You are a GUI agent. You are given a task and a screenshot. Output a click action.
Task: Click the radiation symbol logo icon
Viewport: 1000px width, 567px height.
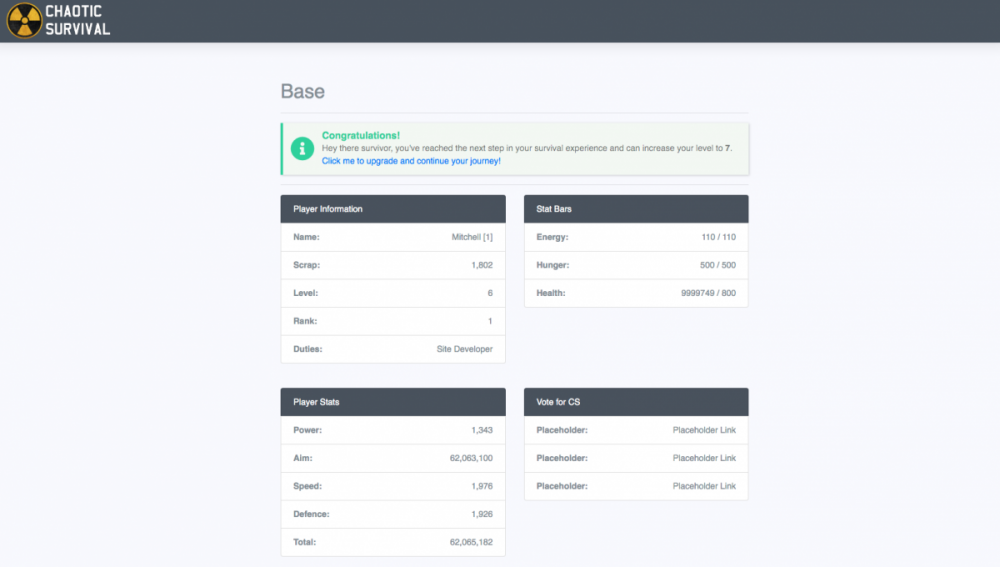click(23, 21)
